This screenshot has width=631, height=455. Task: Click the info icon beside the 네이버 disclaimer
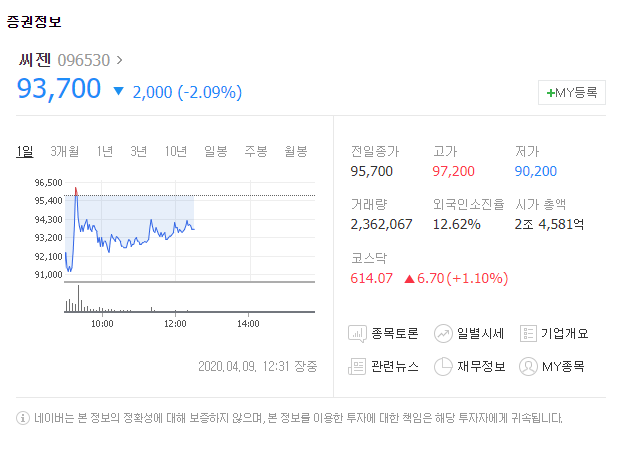click(x=23, y=418)
